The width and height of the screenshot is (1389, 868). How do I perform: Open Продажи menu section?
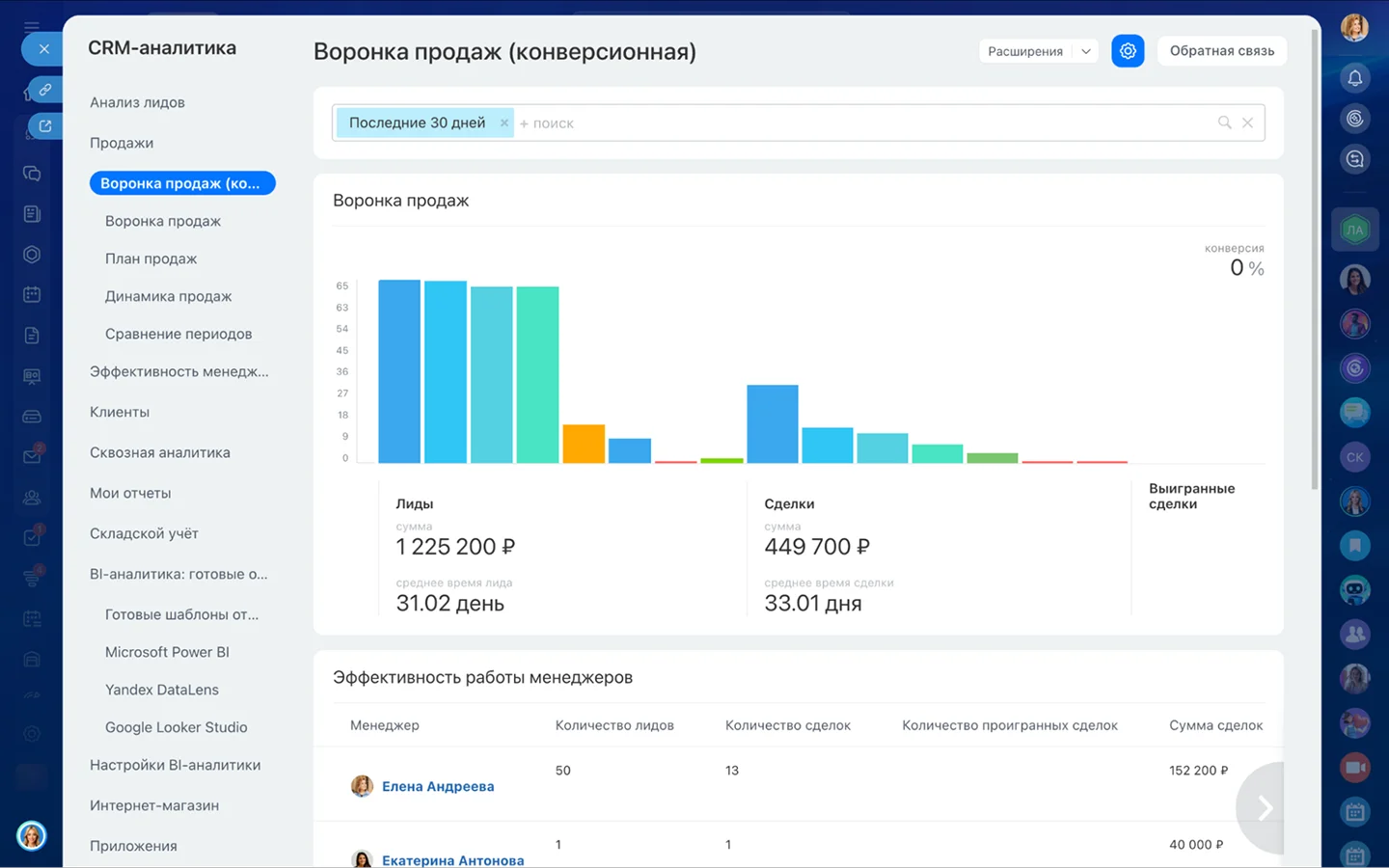(122, 143)
